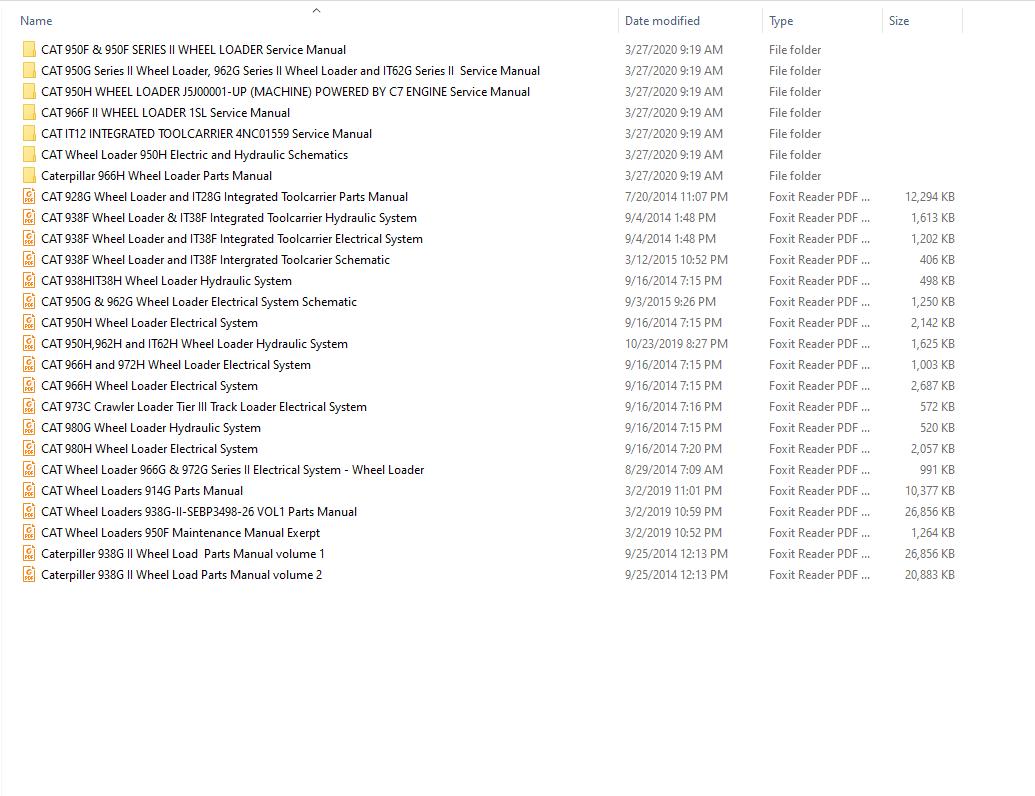
Task: Select 'CAT Wheel Loaders 950F Maintenance Manual Exerpt' name
Action: (x=180, y=533)
